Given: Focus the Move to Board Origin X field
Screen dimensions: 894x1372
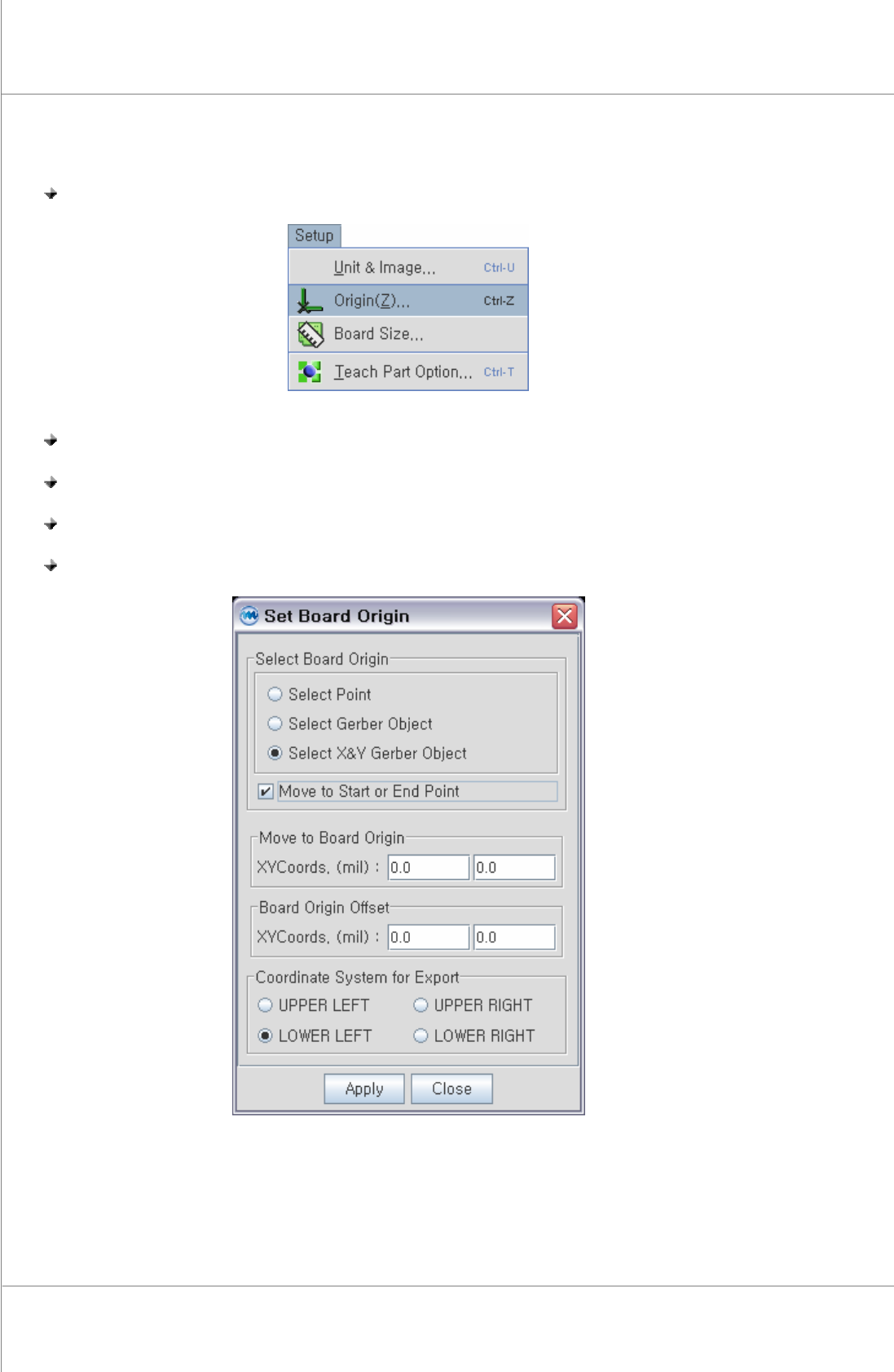Looking at the screenshot, I should [429, 868].
